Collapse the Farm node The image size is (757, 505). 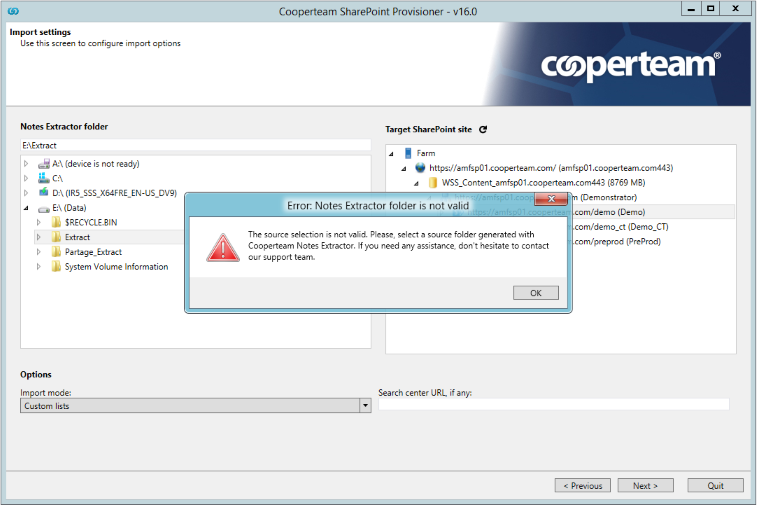(x=392, y=154)
